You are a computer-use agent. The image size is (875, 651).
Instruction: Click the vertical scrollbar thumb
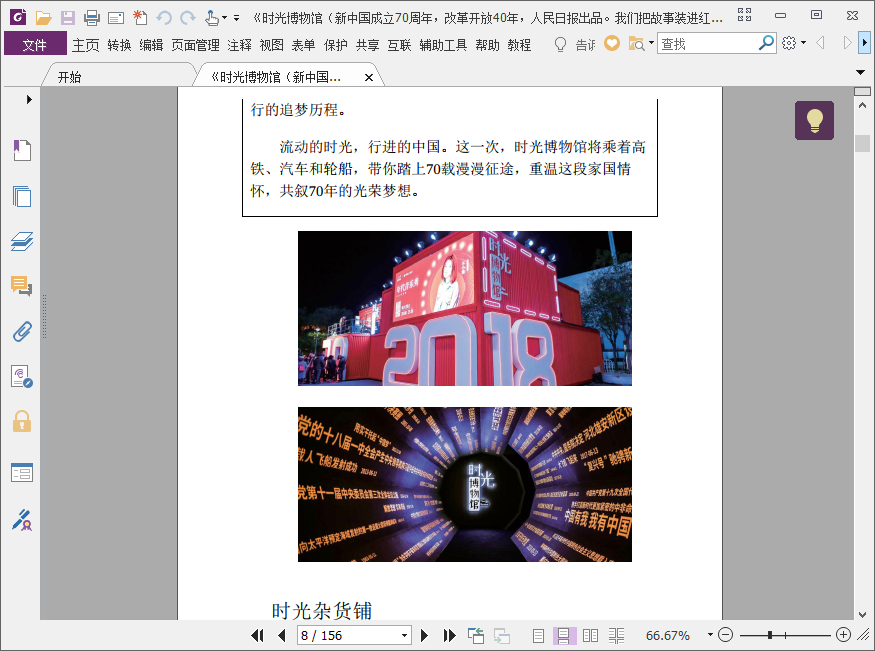(862, 143)
